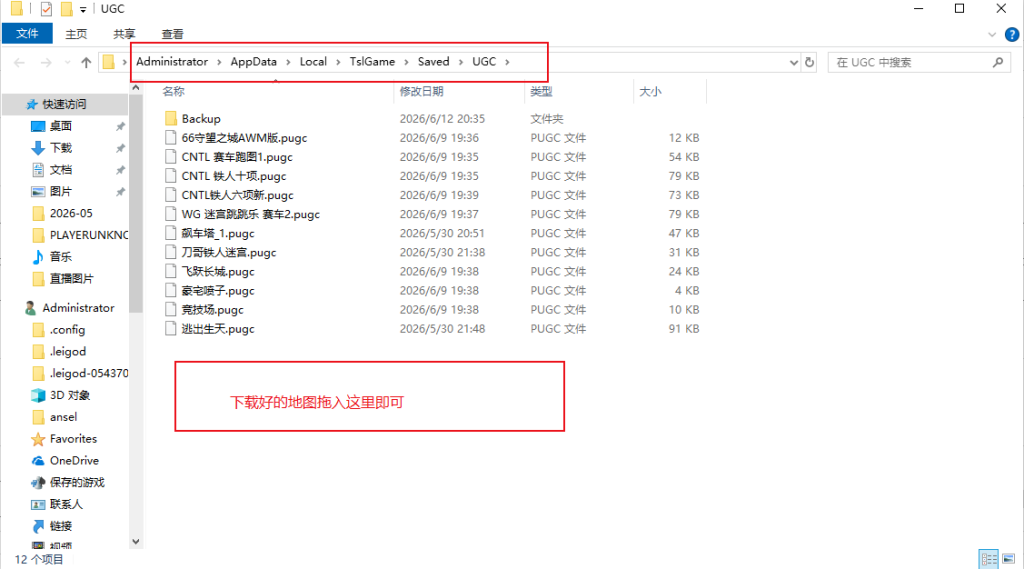Go up one folder level
The width and height of the screenshot is (1024, 569).
86,63
